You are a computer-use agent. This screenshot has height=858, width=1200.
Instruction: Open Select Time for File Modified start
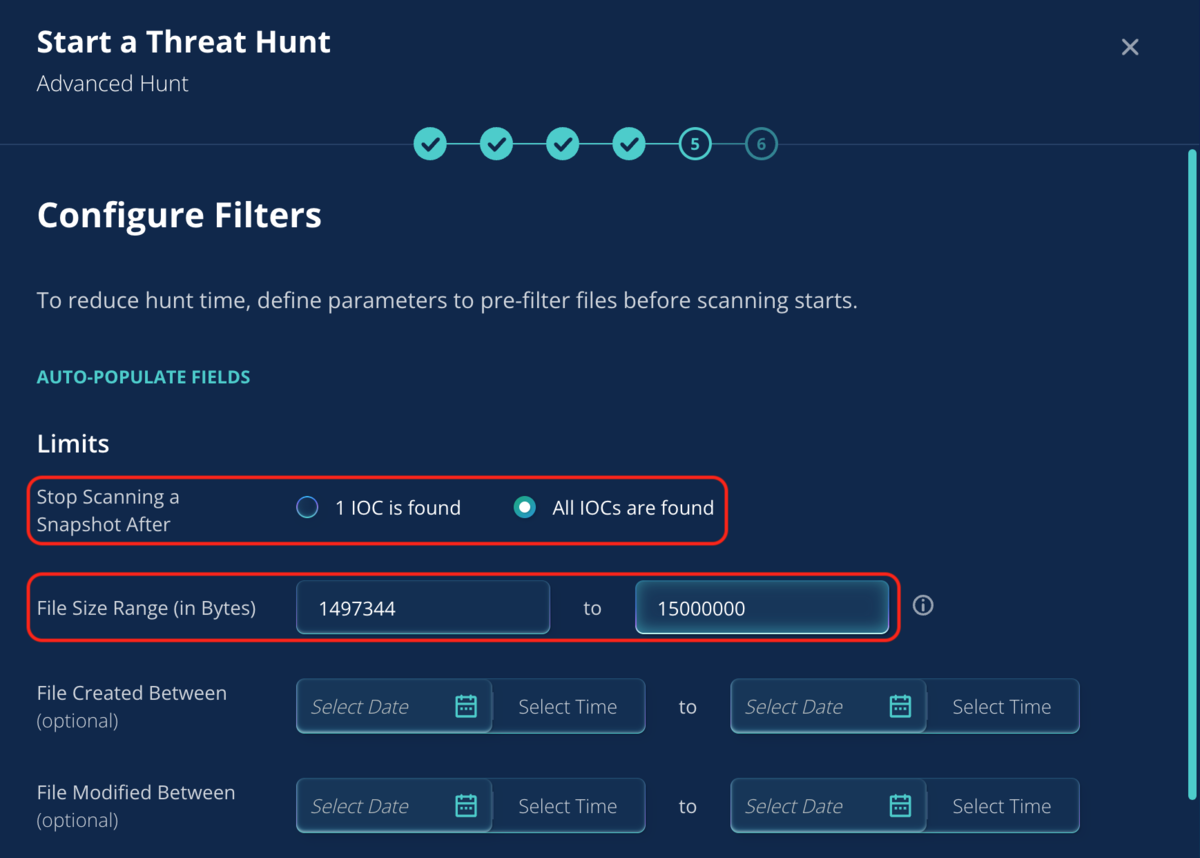(567, 805)
